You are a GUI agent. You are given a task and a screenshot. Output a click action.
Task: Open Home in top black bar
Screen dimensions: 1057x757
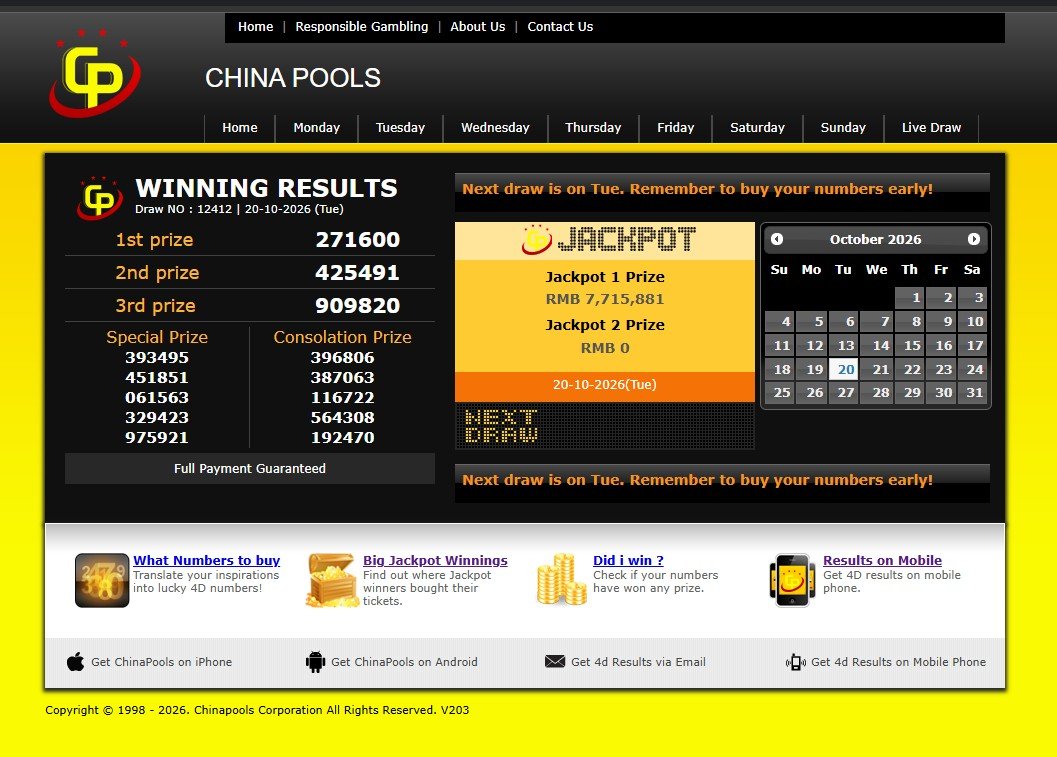(x=255, y=27)
